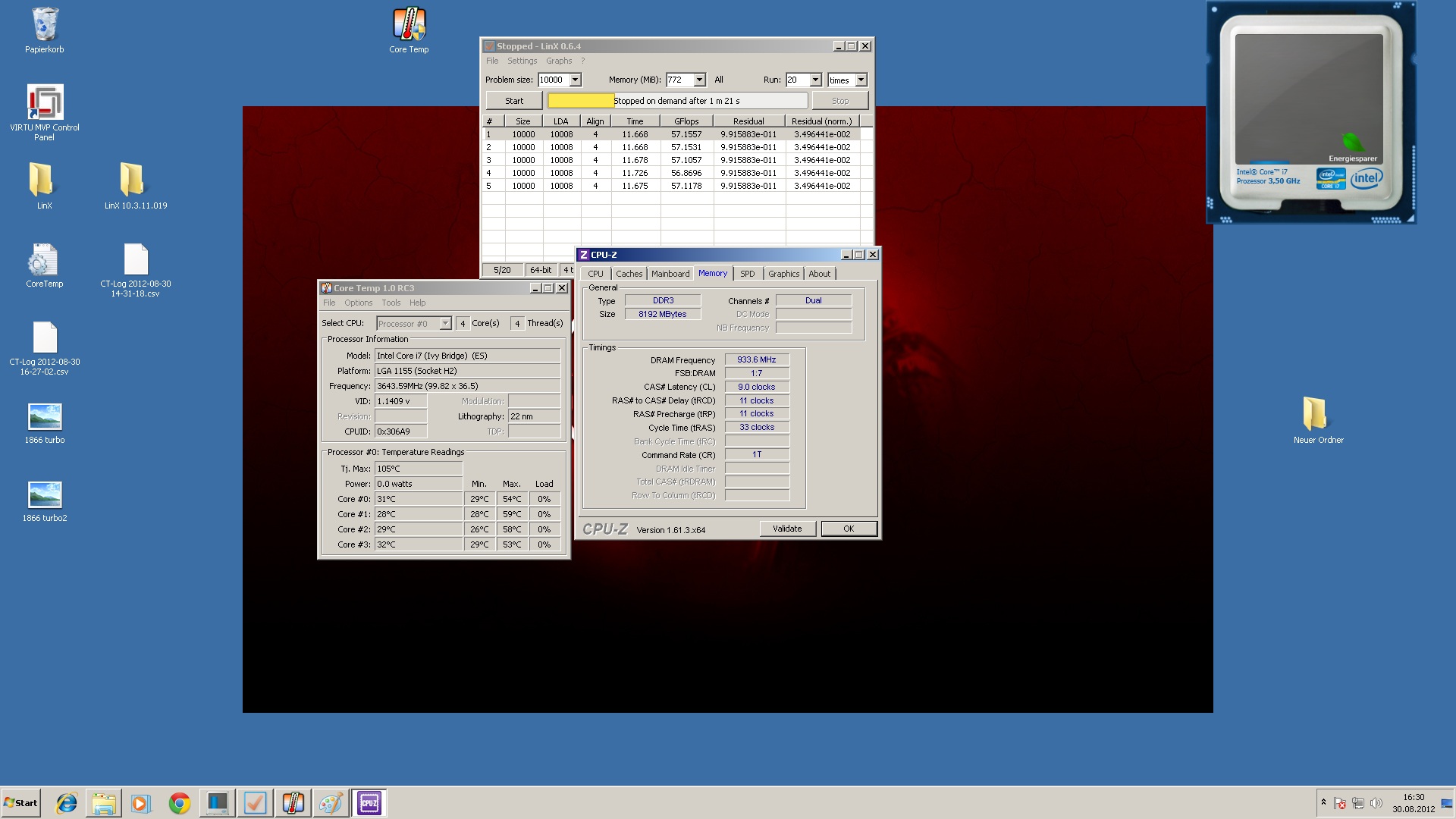
Task: Open the LinX 10.3.11.019 folder
Action: (135, 184)
